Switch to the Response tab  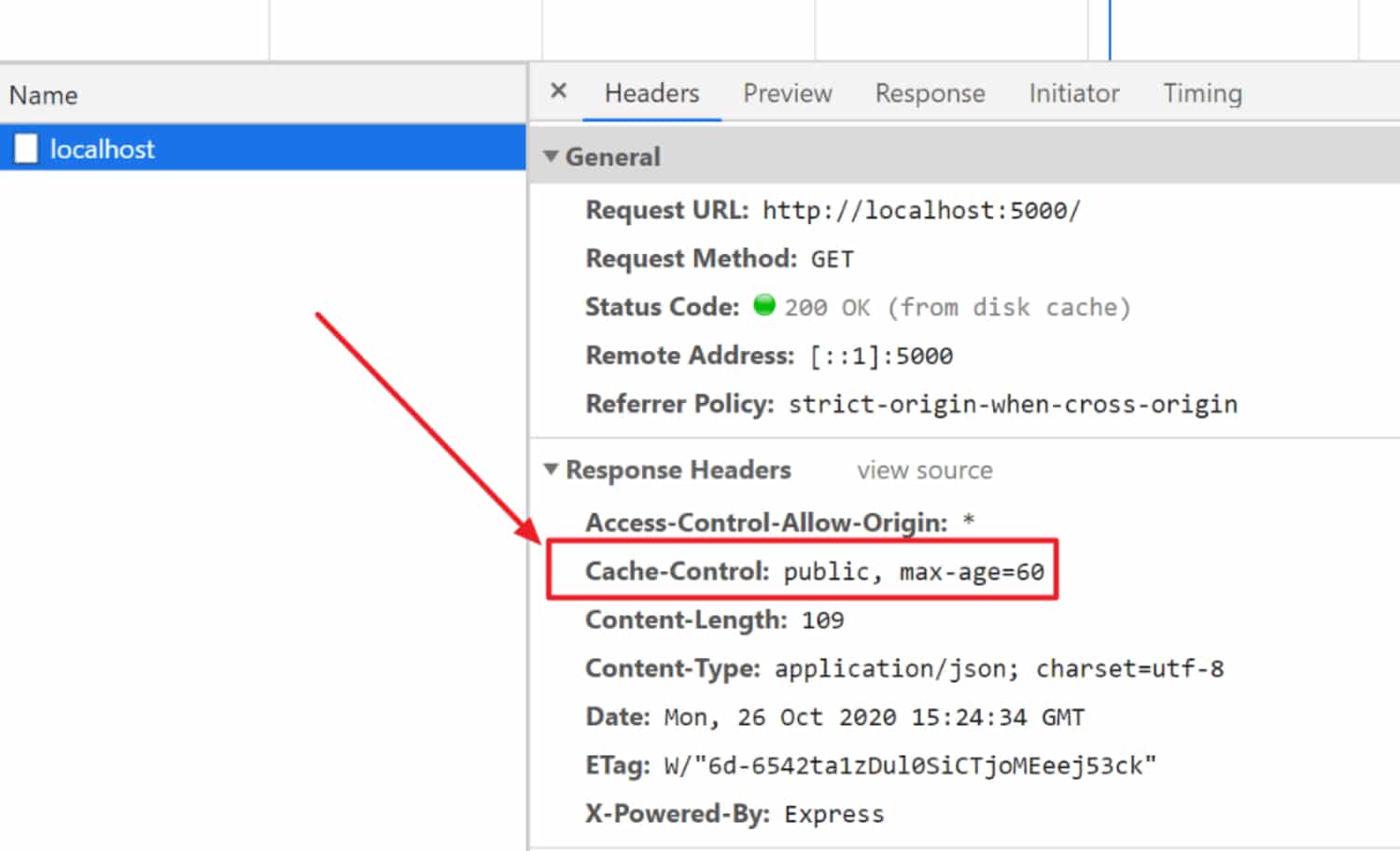tap(930, 92)
